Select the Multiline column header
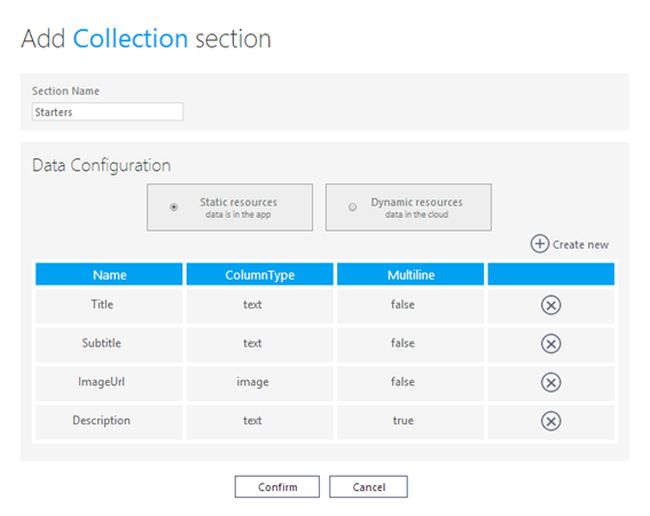 (x=410, y=275)
